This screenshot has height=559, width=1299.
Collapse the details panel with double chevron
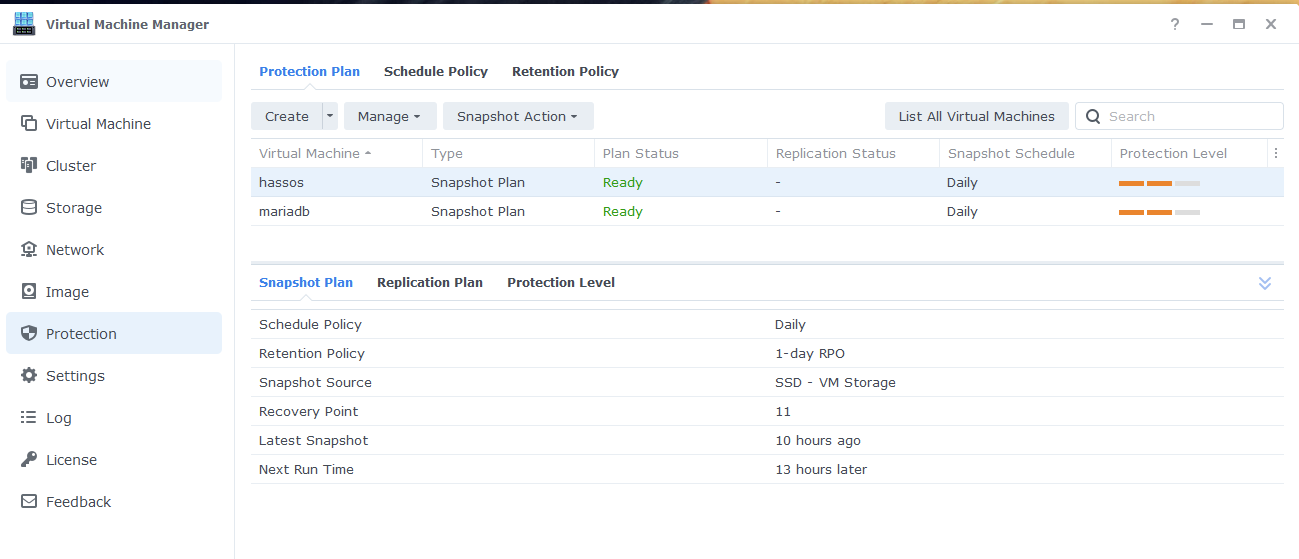coord(1265,283)
